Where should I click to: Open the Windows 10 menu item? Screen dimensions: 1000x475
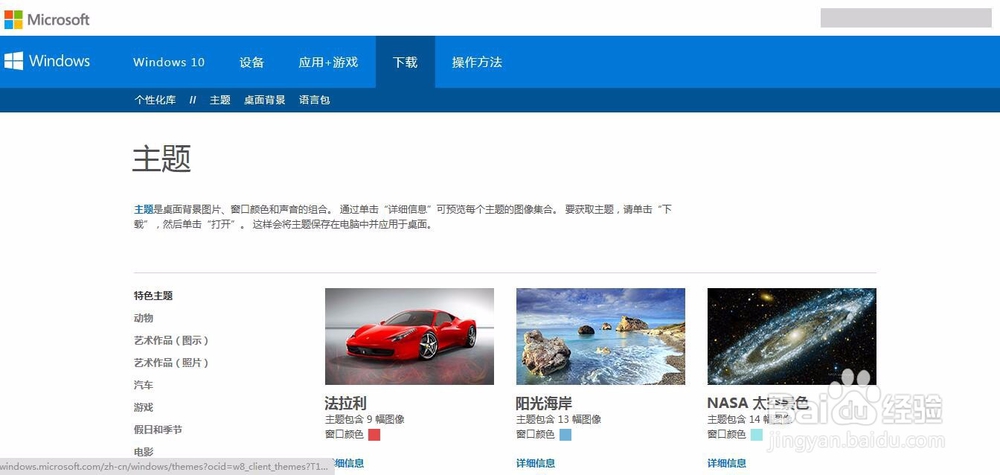point(169,62)
